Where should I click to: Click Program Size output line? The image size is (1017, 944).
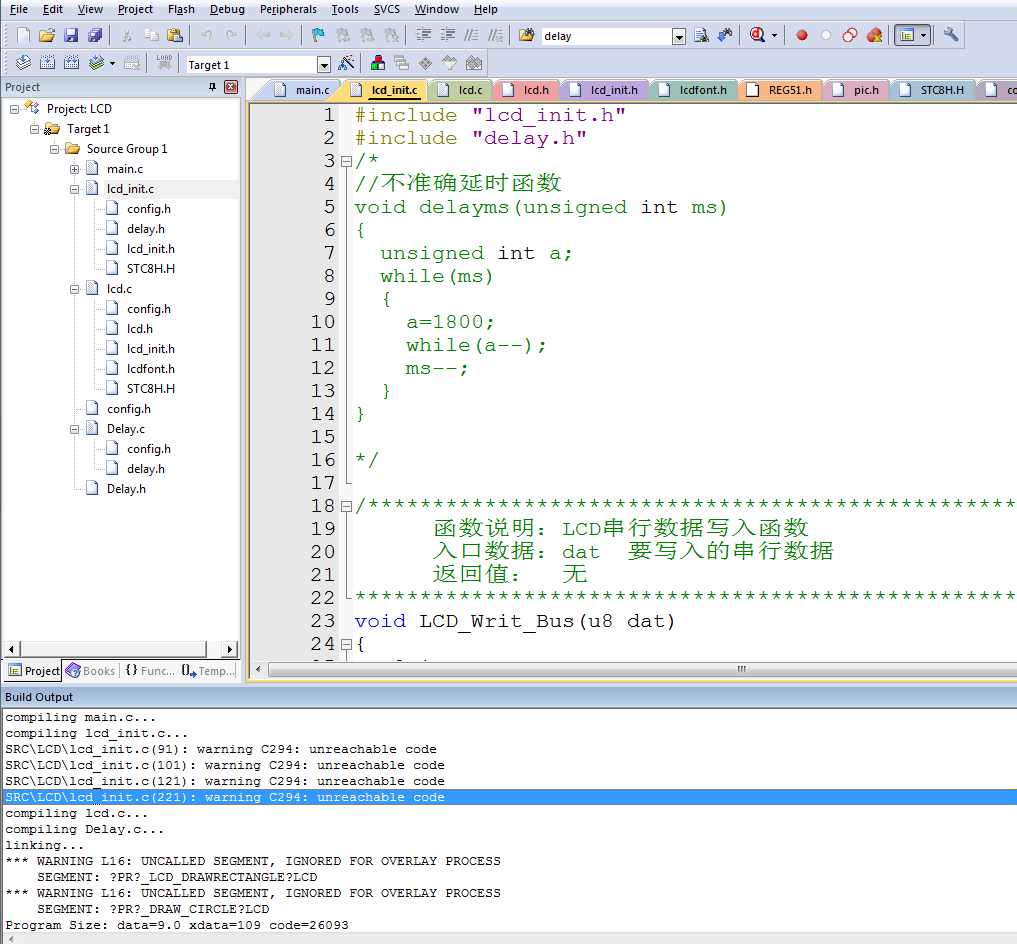point(176,925)
